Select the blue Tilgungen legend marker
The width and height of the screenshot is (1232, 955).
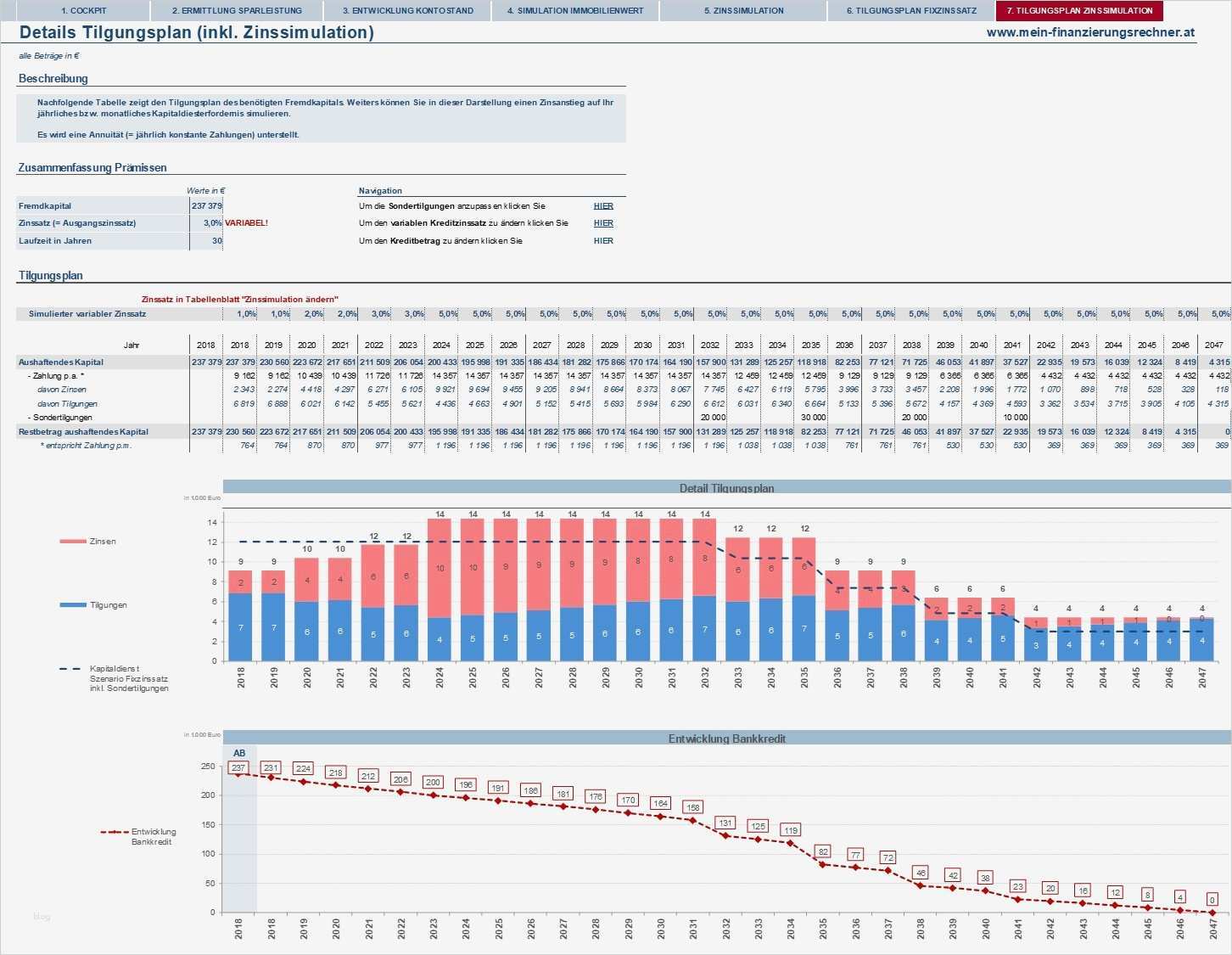[x=71, y=604]
